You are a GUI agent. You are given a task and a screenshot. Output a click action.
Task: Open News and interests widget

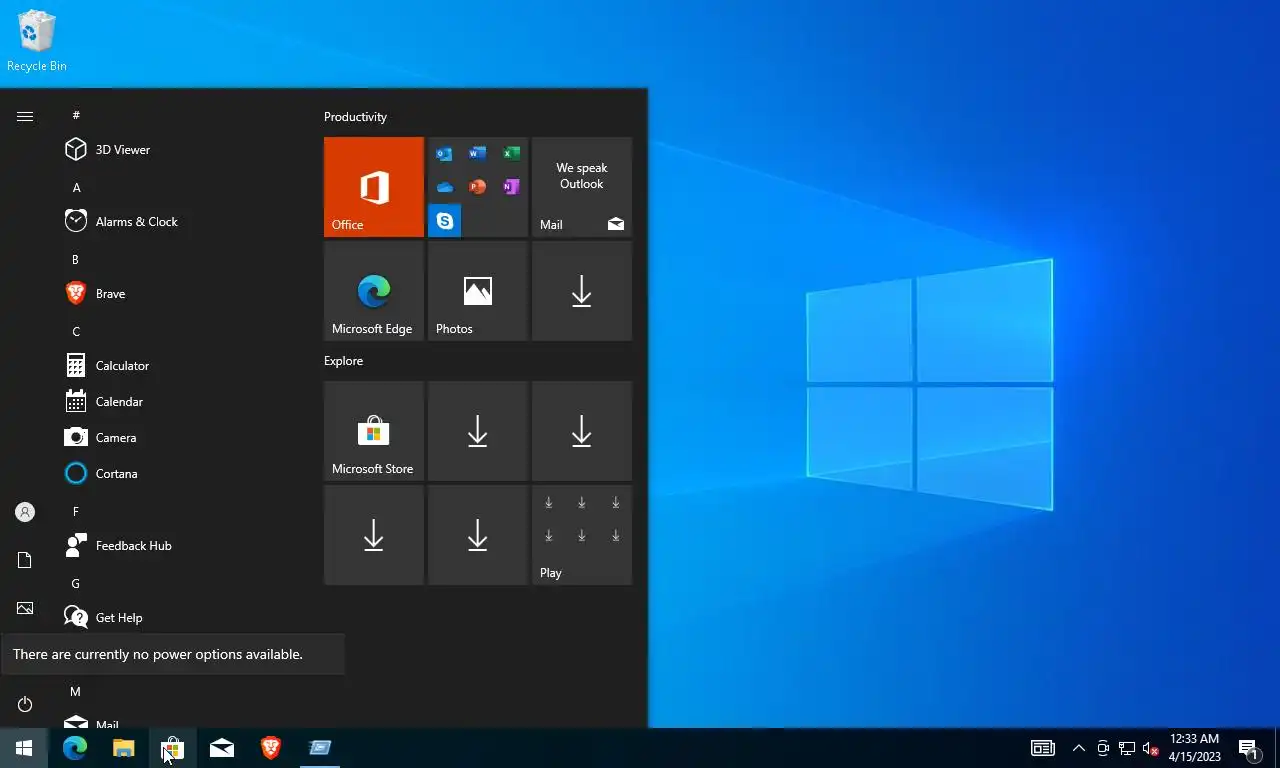point(1043,748)
